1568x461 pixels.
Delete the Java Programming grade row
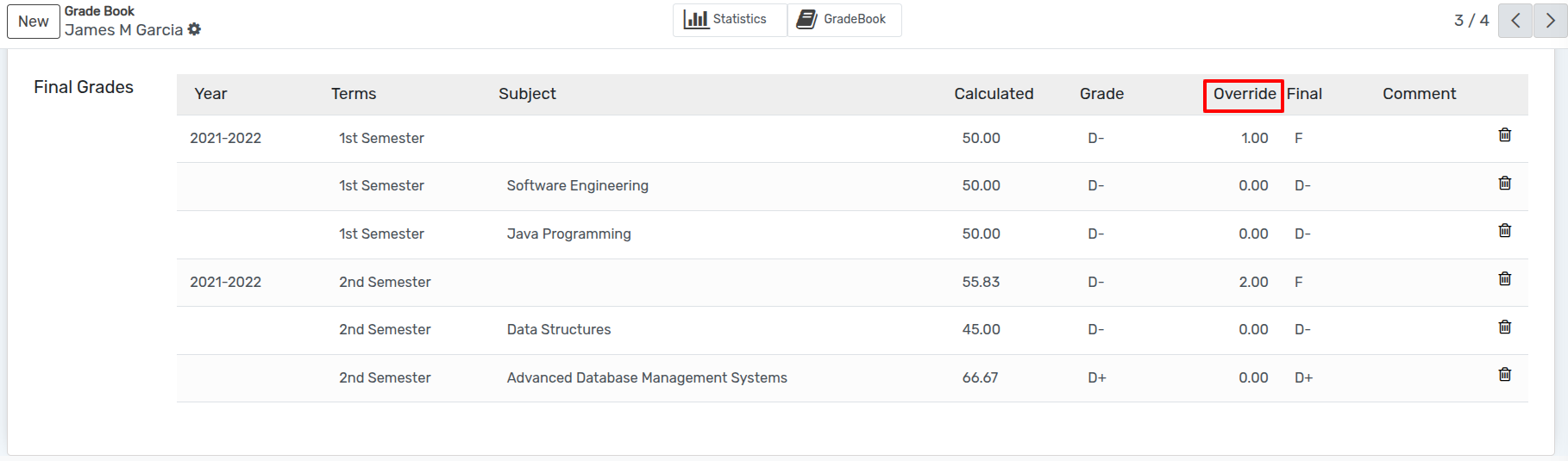click(x=1504, y=231)
